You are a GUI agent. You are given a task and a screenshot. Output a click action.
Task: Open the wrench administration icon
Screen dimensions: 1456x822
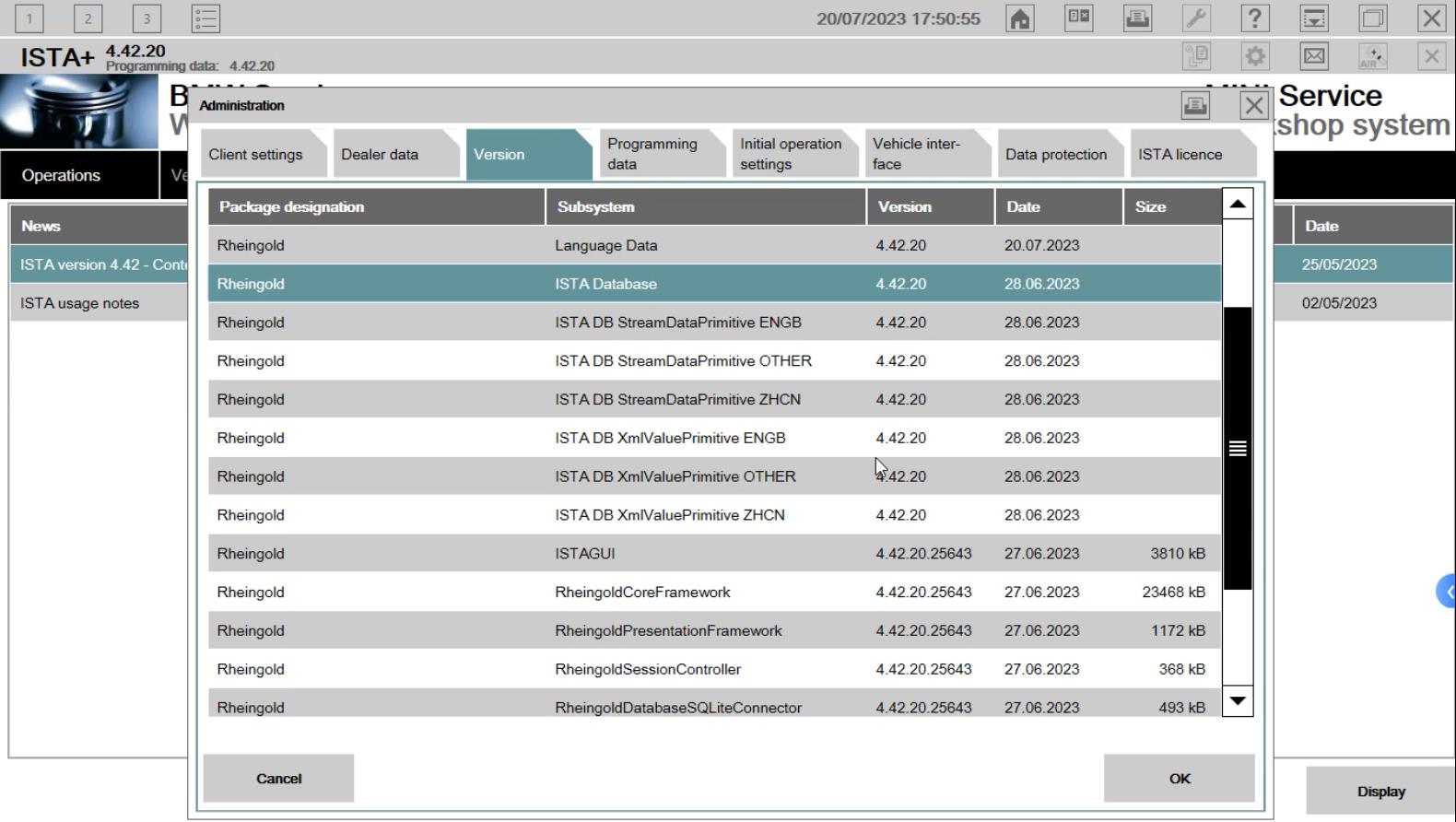pos(1196,18)
